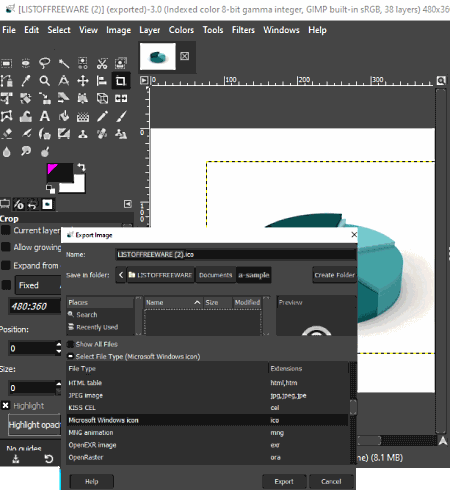Select the Rotate tool

coord(26,98)
